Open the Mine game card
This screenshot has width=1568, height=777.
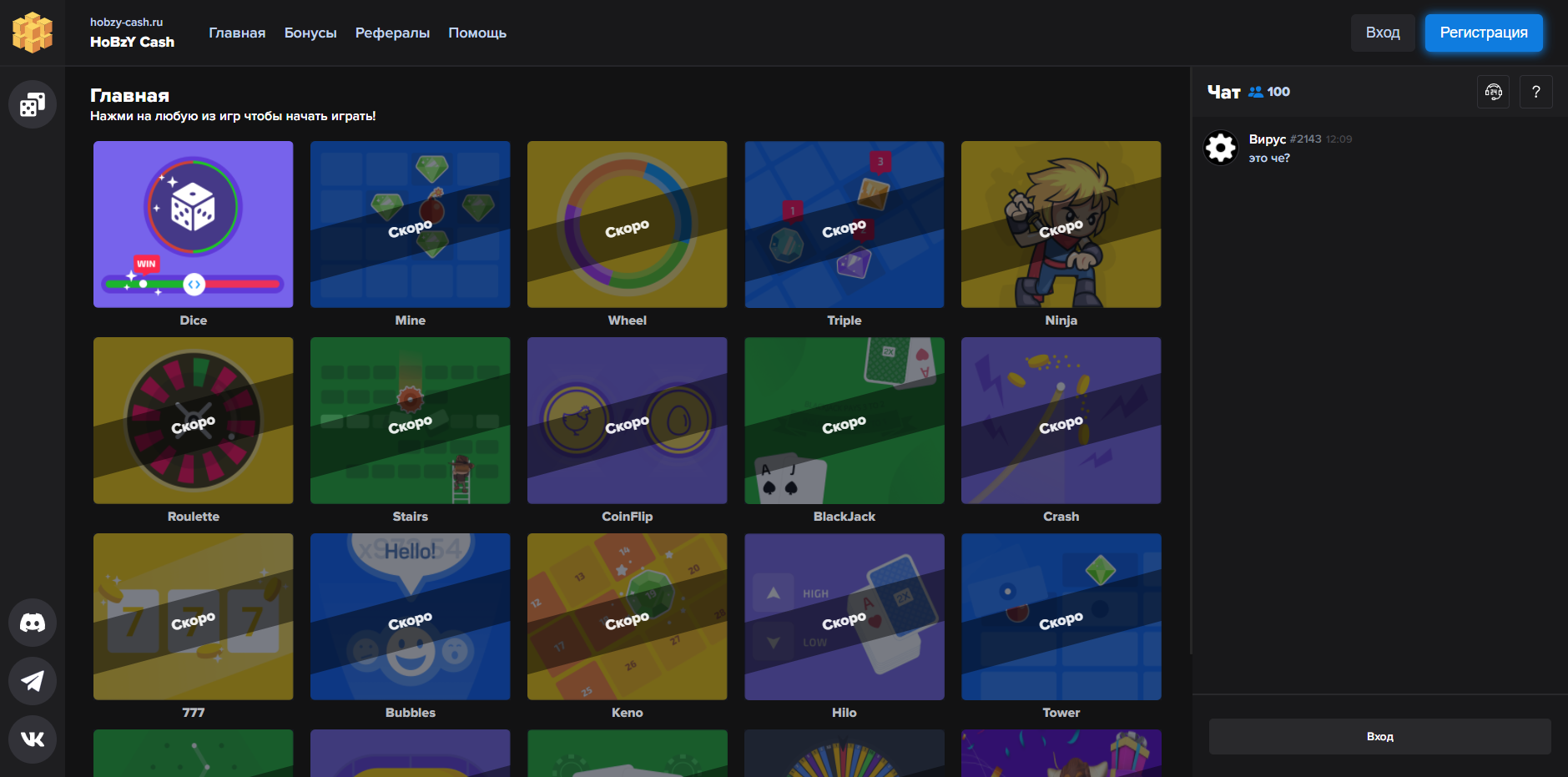pyautogui.click(x=411, y=225)
